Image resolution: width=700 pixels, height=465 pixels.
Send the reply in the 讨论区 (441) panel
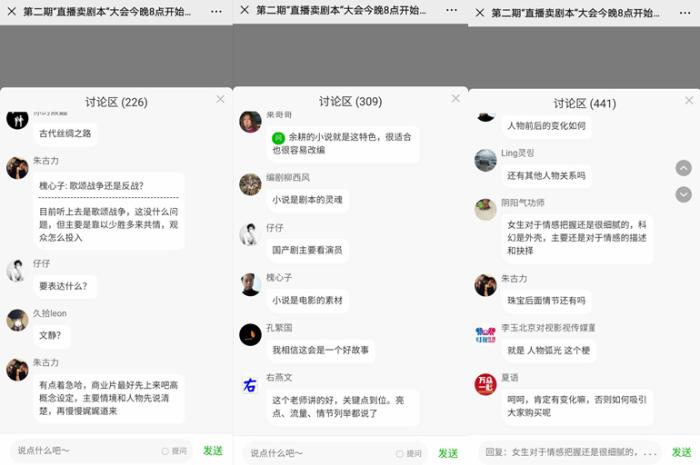(x=681, y=452)
